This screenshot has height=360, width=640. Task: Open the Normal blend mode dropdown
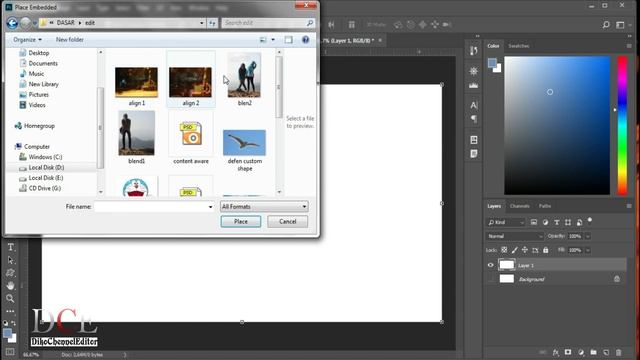coord(515,236)
